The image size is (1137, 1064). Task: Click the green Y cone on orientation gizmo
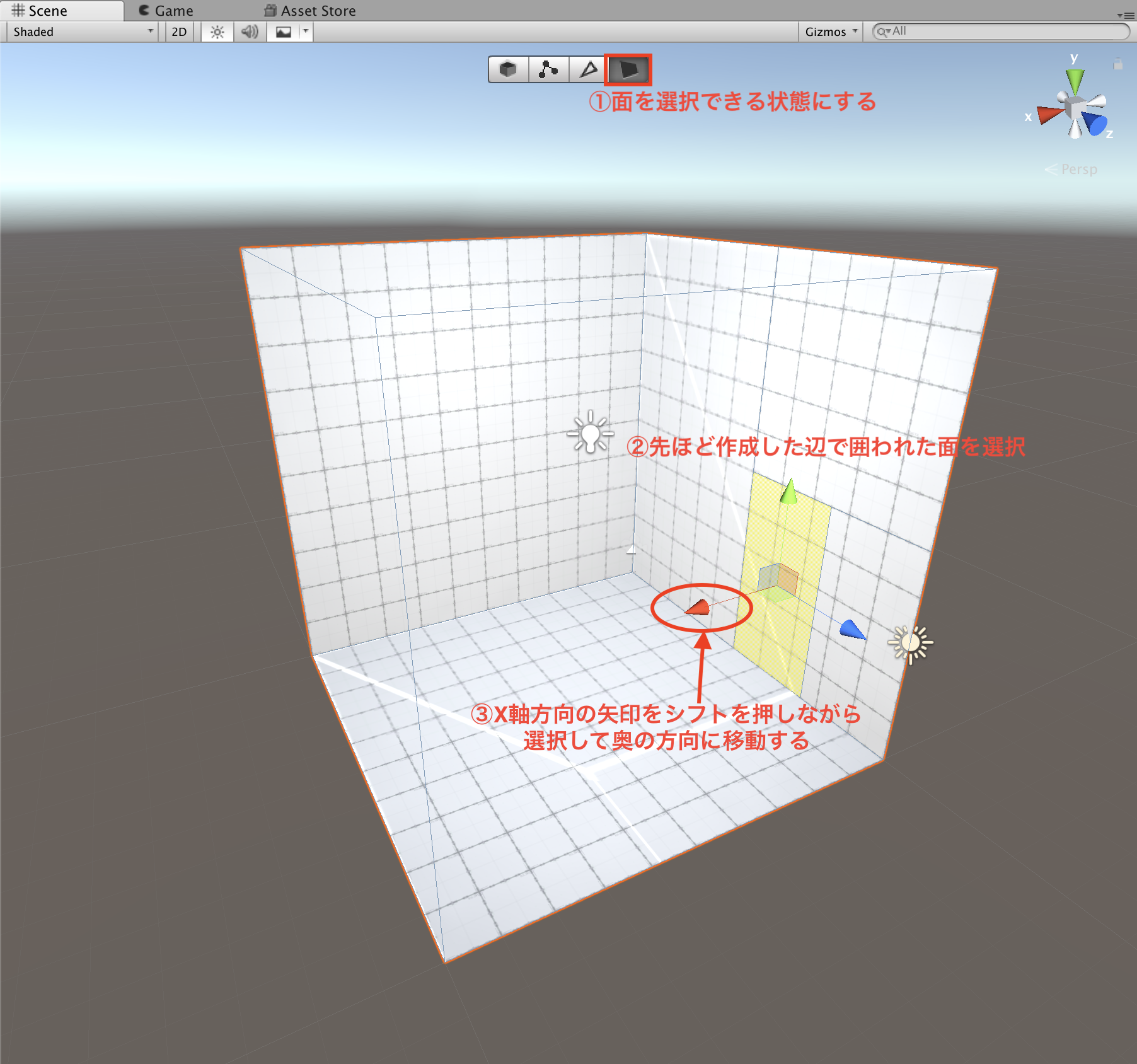pos(1075,81)
